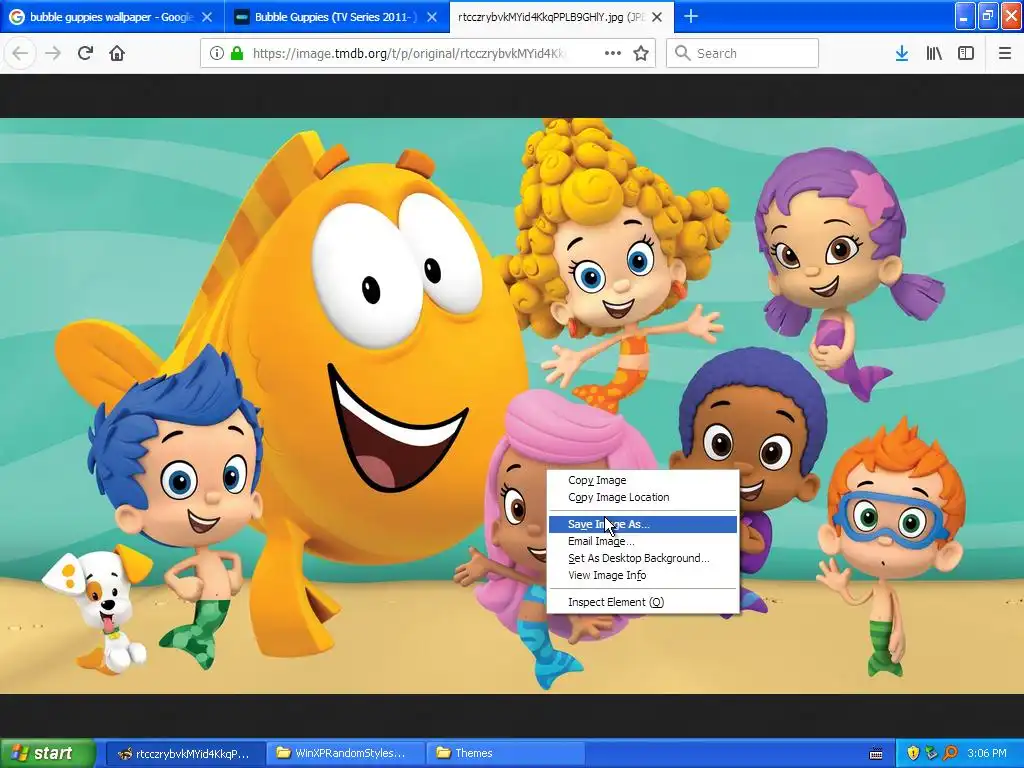Image resolution: width=1024 pixels, height=768 pixels.
Task: Click the magnifier icon in Search box
Action: (682, 53)
